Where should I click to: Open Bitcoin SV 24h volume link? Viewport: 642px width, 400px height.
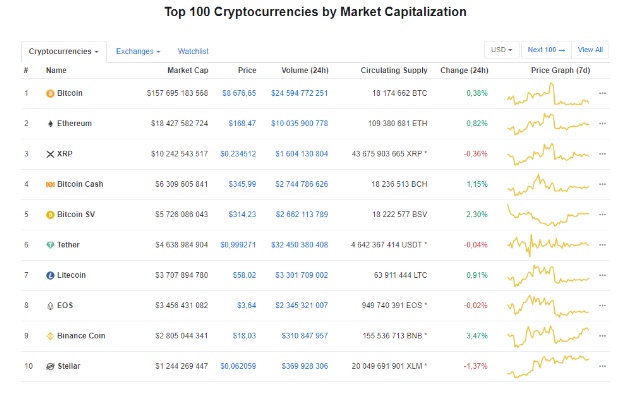(302, 215)
